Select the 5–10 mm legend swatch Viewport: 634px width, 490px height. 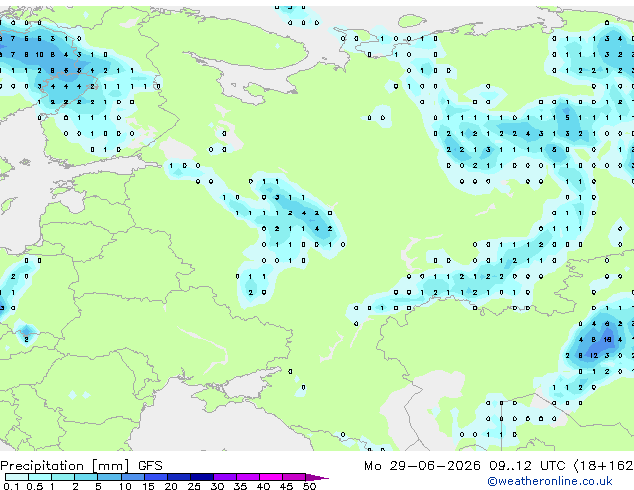(x=110, y=477)
